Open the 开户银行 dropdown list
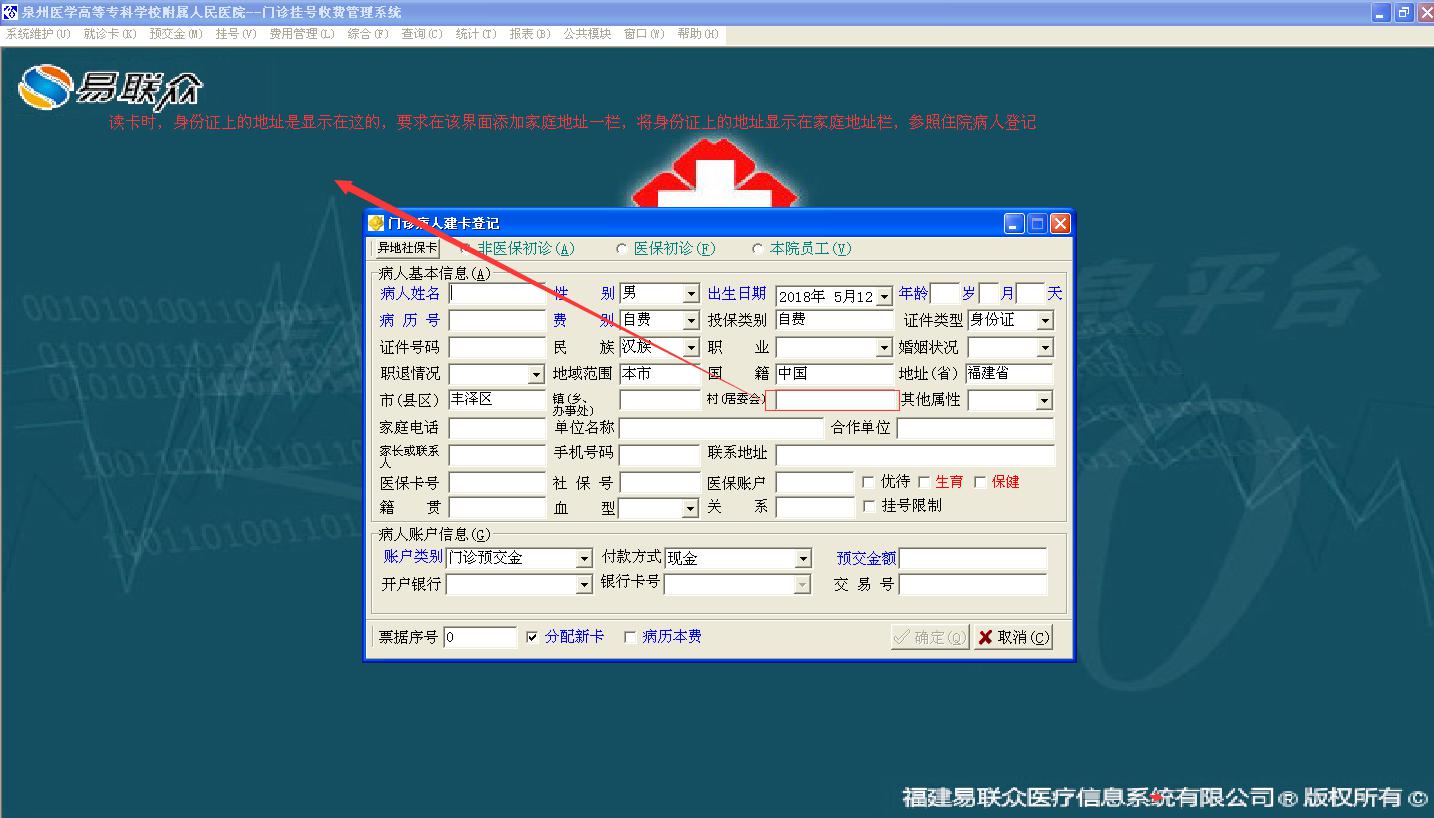1434x818 pixels. (x=584, y=584)
